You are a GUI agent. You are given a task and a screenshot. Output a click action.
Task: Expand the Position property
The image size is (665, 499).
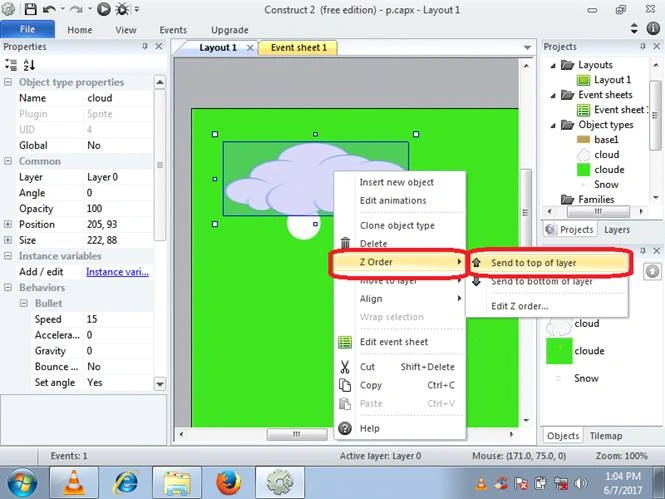click(8, 224)
